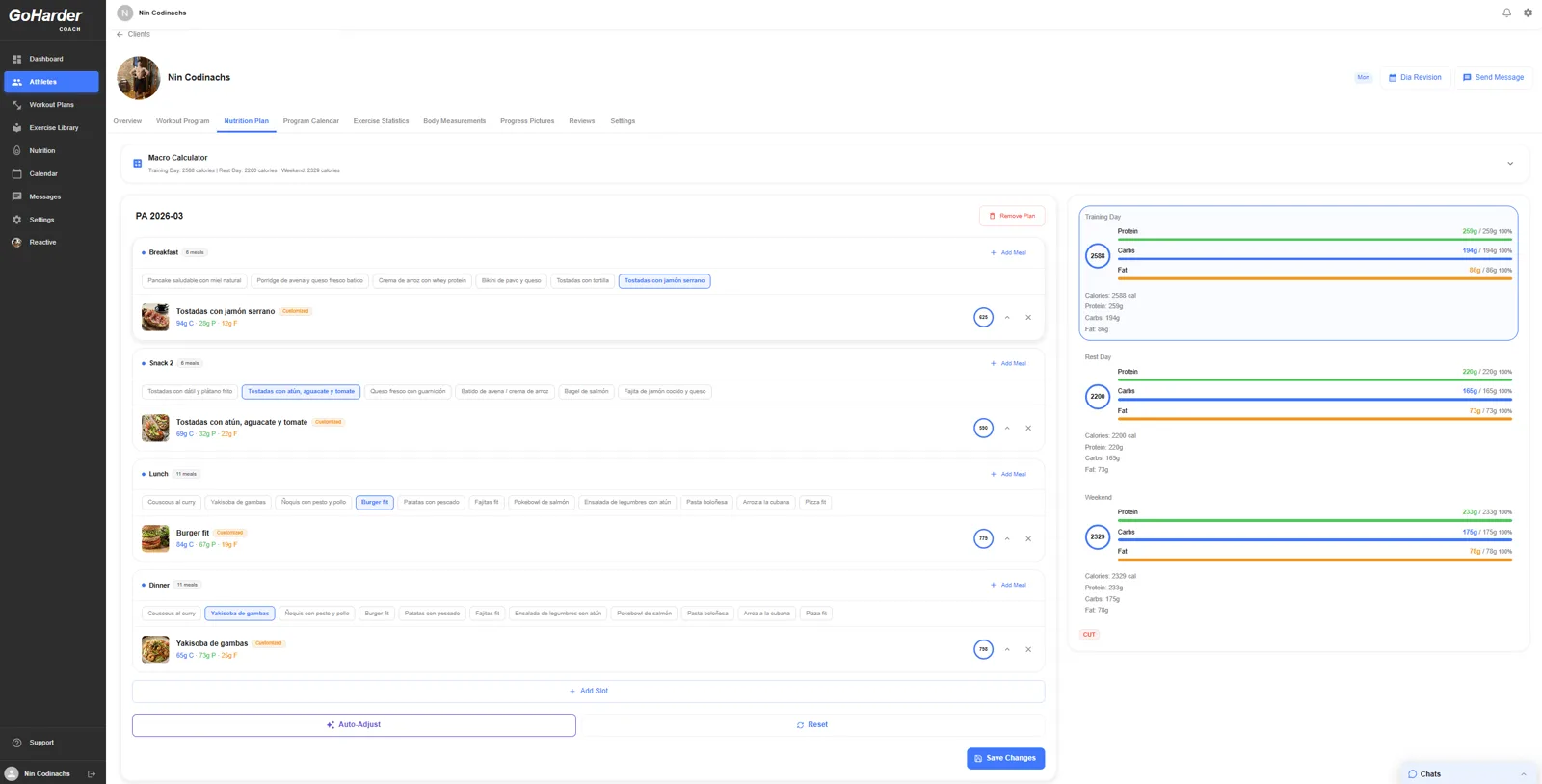Screen dimensions: 1542x784
Task: Click the Send Message button
Action: (x=1493, y=77)
